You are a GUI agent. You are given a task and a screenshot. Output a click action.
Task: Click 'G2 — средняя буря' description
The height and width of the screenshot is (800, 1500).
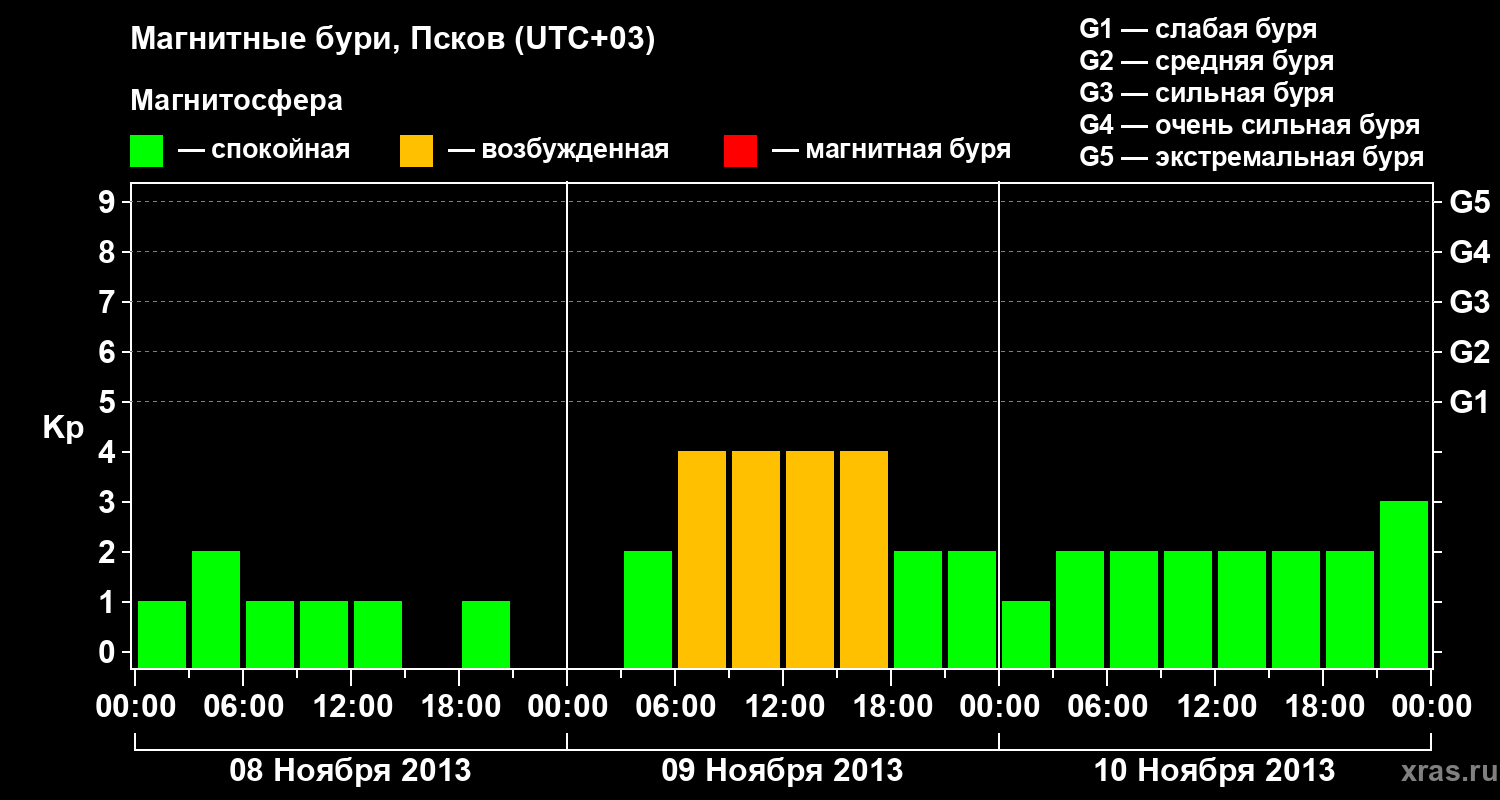click(x=1206, y=61)
